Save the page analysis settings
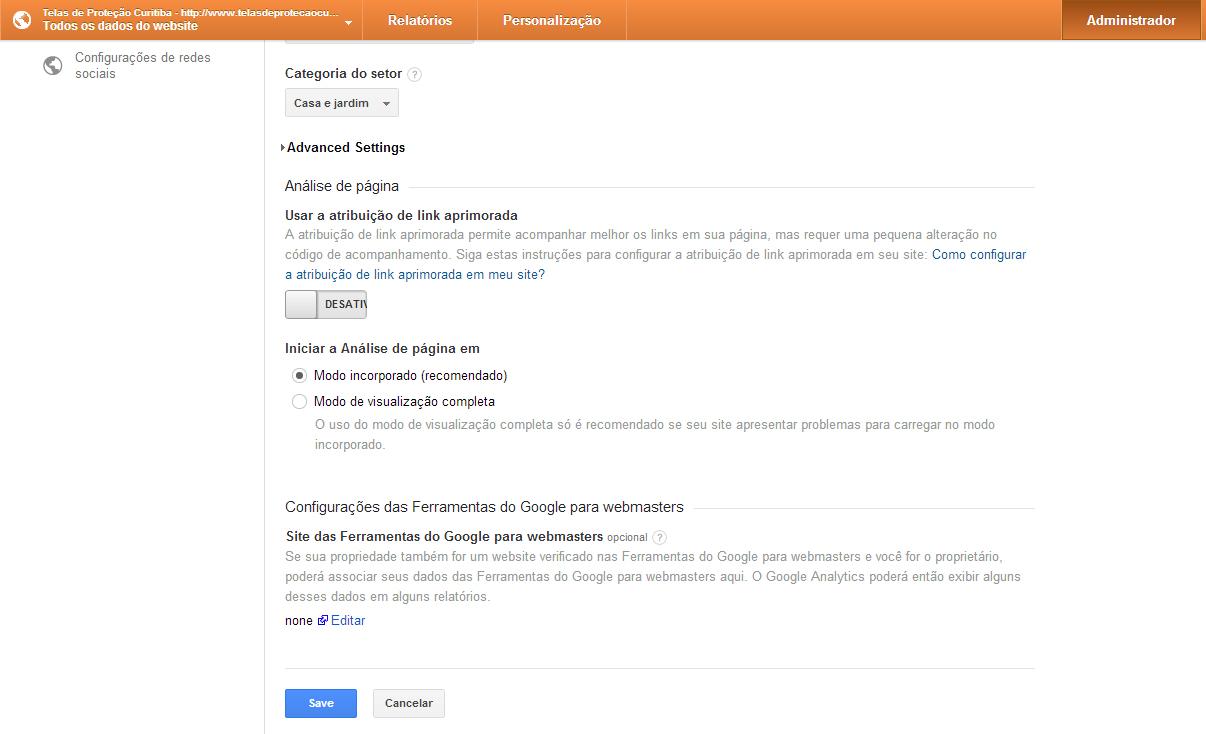The width and height of the screenshot is (1206, 734). tap(320, 703)
